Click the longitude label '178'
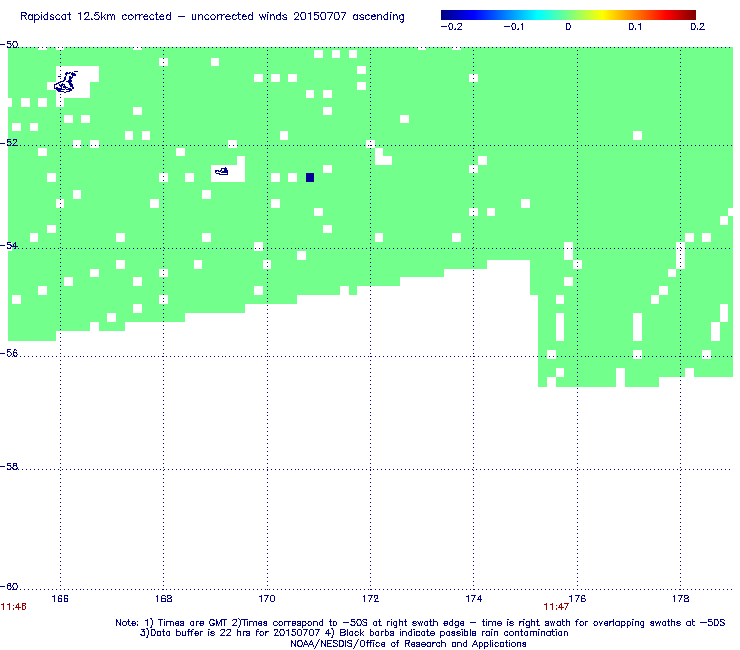This screenshot has width=740, height=650. point(681,599)
